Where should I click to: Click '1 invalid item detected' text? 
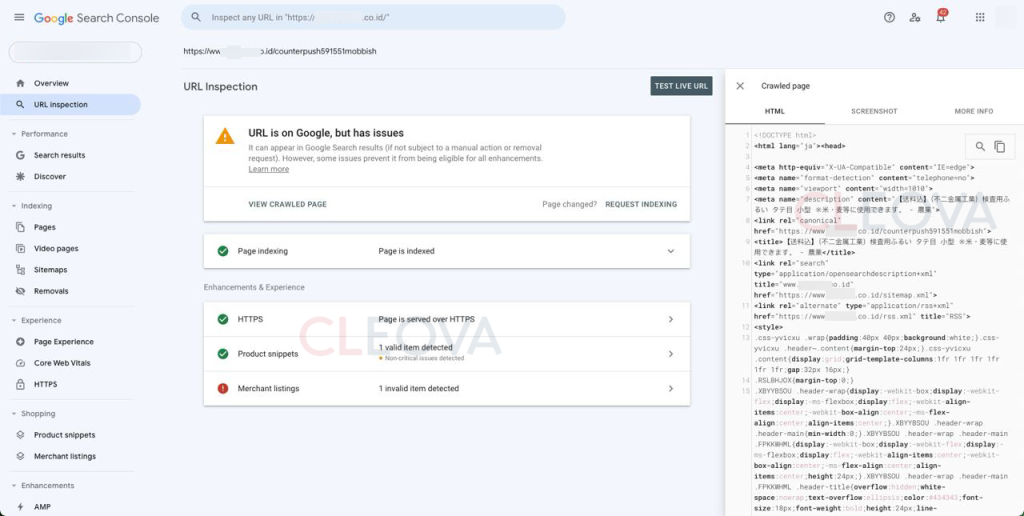[x=419, y=389]
